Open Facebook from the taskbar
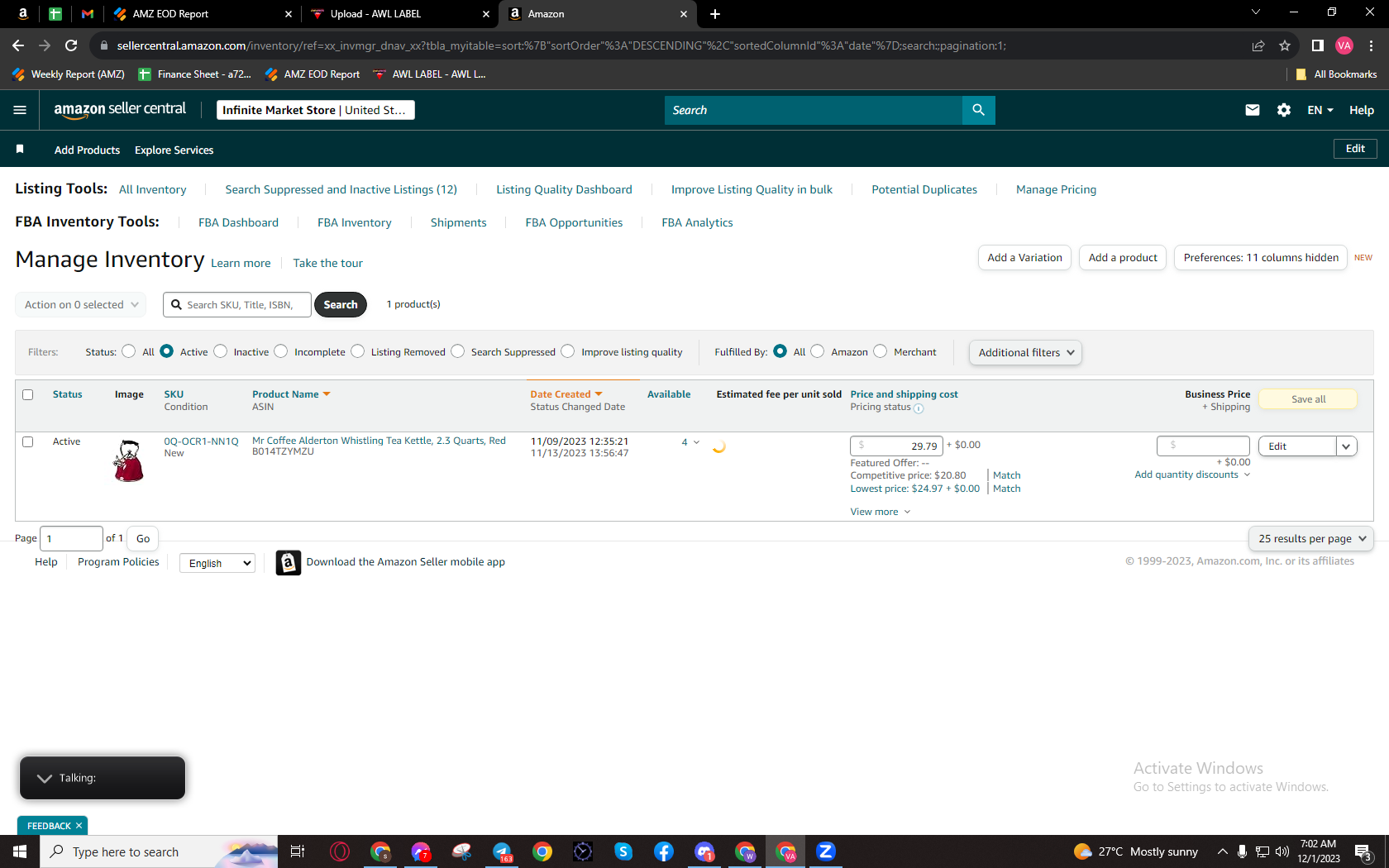The width and height of the screenshot is (1389, 868). pos(664,851)
